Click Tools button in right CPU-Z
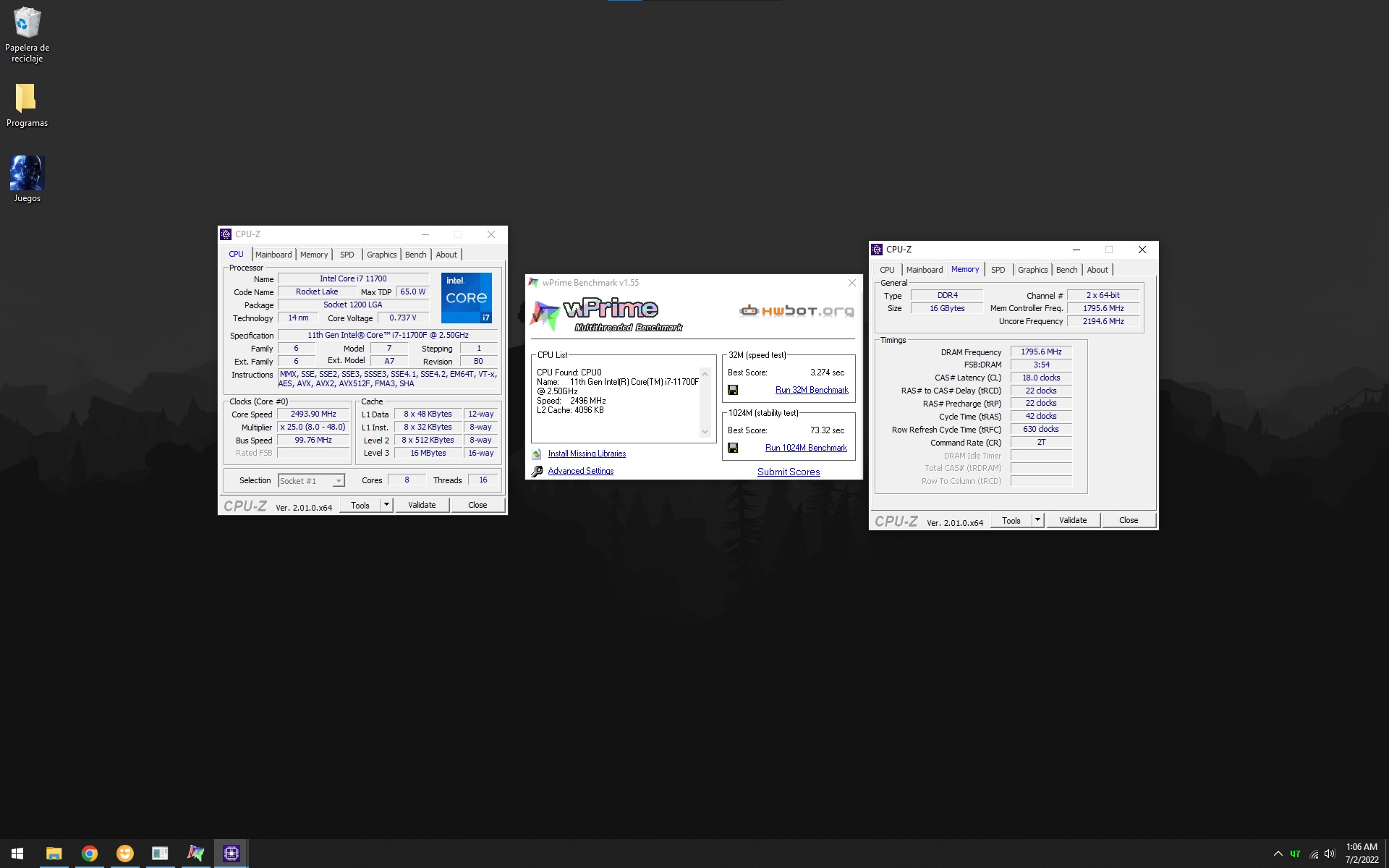Screen dimensions: 1389x868 point(1011,520)
